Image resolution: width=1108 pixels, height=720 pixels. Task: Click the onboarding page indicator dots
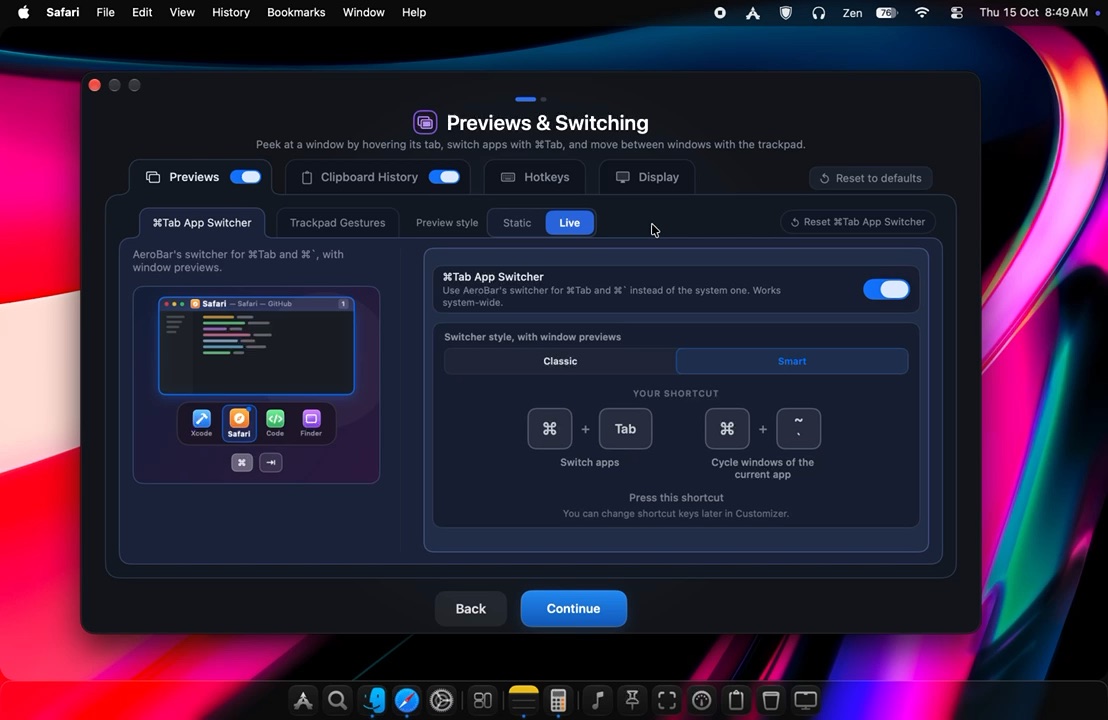pos(531,99)
